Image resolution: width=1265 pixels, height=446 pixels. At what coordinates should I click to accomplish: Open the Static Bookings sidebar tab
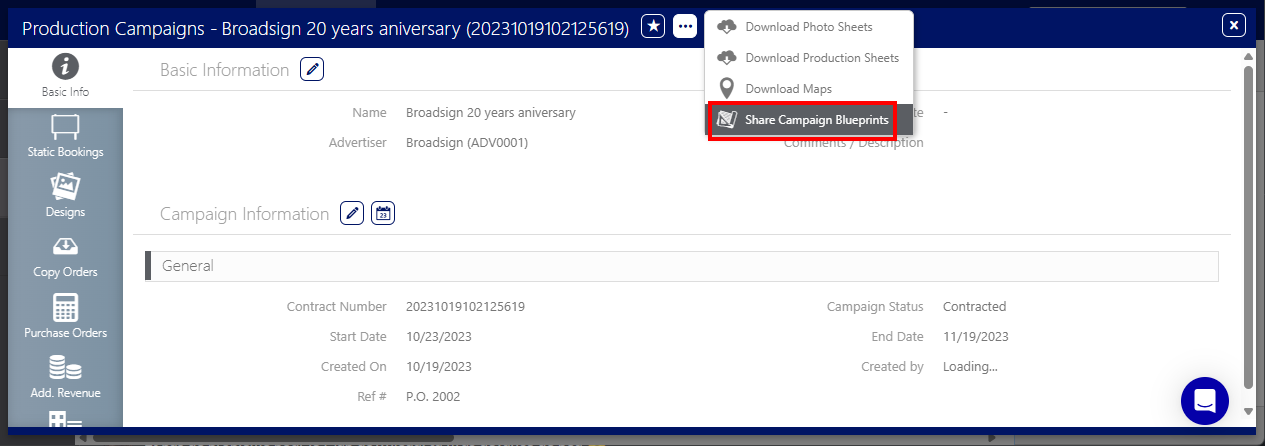[x=65, y=137]
